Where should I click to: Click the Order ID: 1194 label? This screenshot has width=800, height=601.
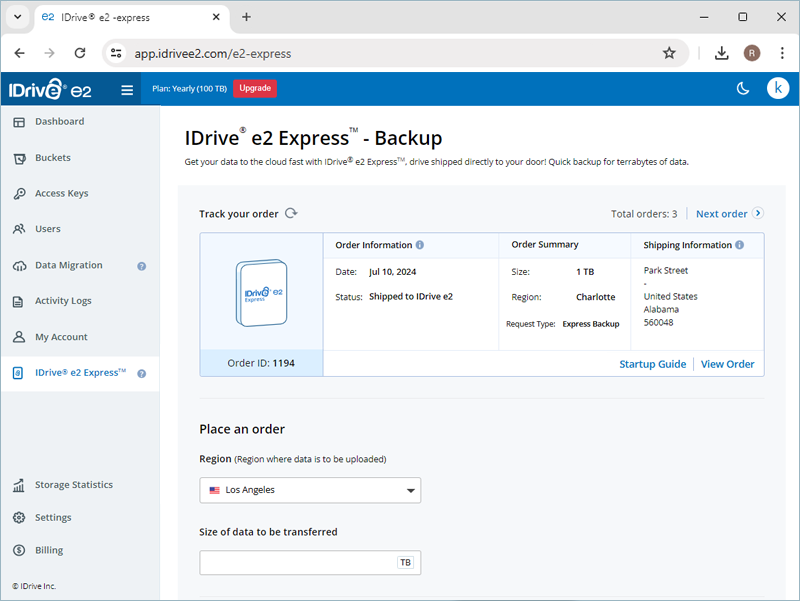tap(261, 363)
